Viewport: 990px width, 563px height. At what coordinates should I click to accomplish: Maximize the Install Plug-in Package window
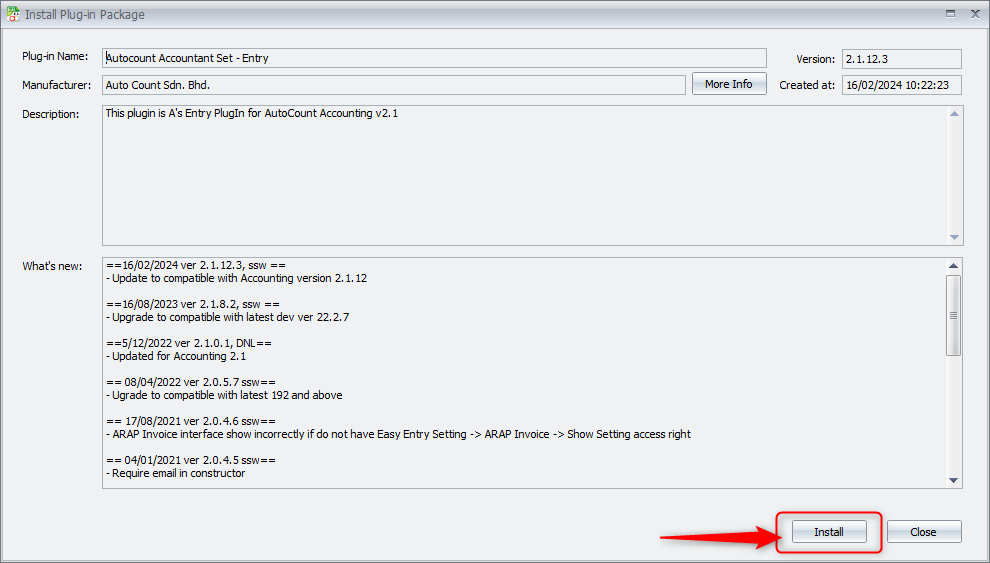[948, 14]
